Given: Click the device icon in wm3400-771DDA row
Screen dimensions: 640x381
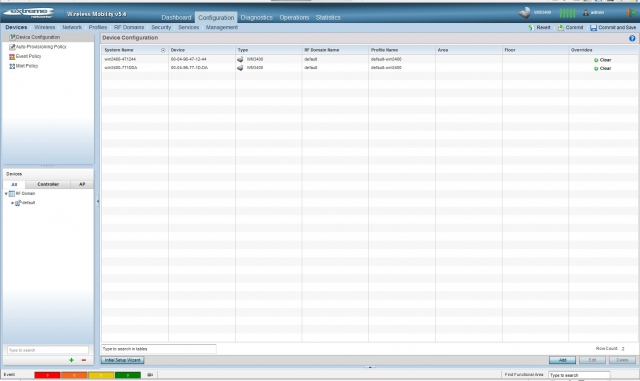Looking at the screenshot, I should pyautogui.click(x=240, y=68).
